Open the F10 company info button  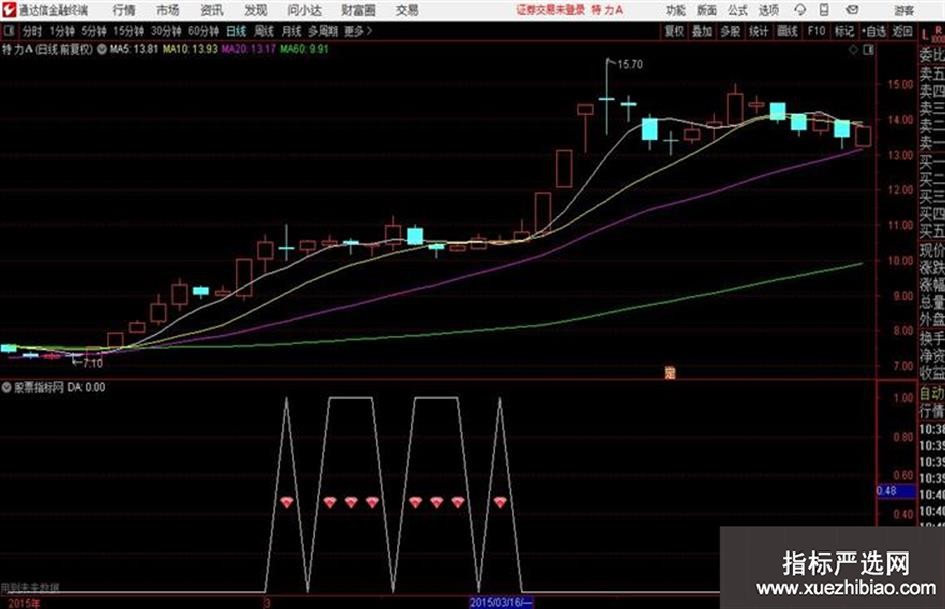pos(816,31)
